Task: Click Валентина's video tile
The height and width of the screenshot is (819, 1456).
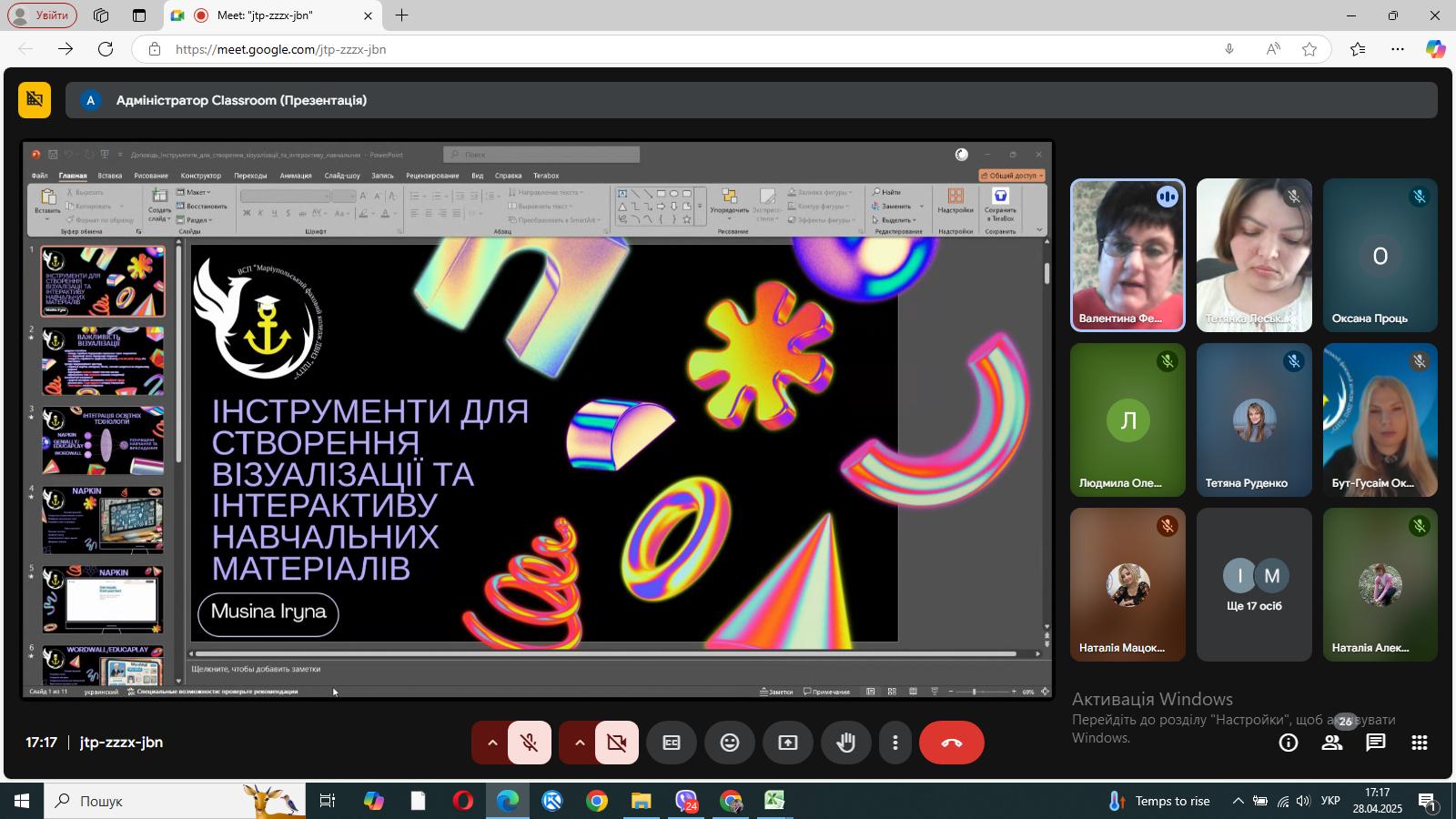Action: tap(1127, 256)
